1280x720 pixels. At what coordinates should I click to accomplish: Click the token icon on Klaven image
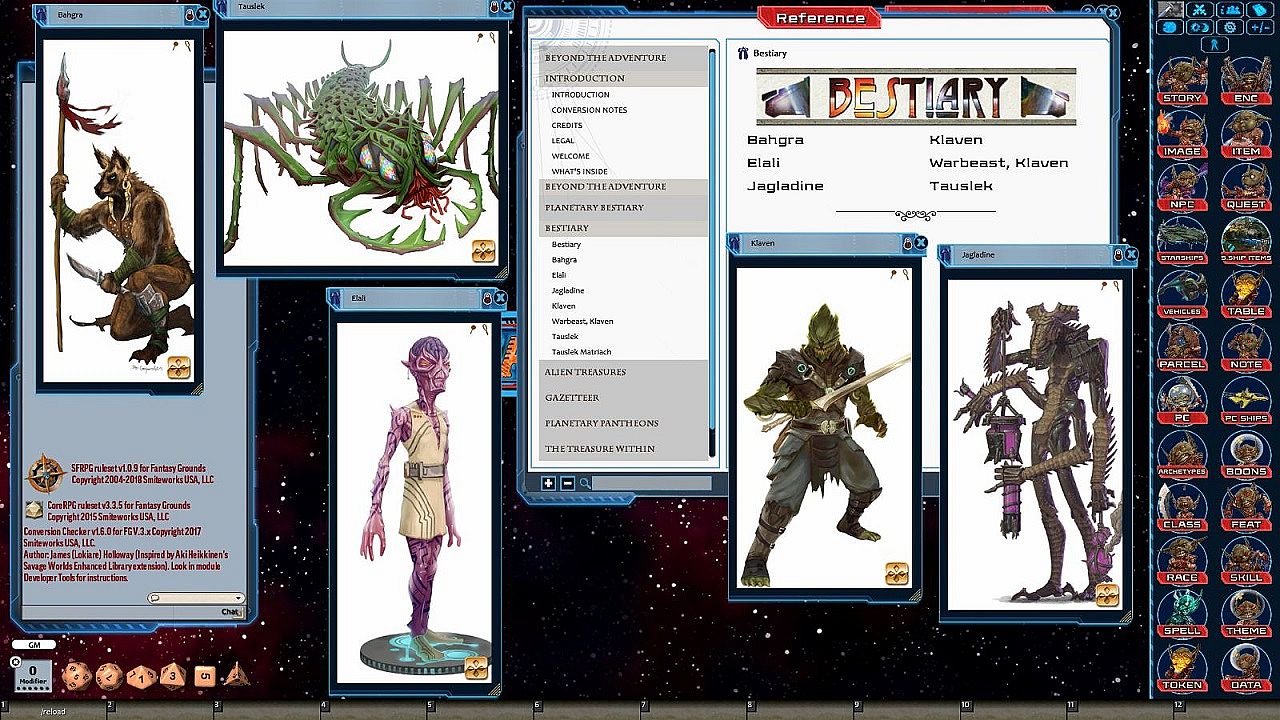tap(897, 573)
